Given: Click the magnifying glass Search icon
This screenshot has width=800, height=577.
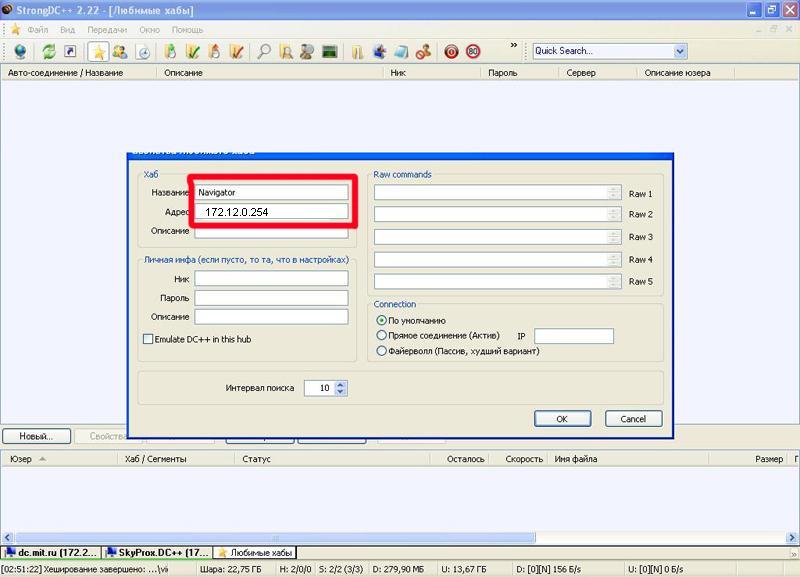Looking at the screenshot, I should (264, 51).
